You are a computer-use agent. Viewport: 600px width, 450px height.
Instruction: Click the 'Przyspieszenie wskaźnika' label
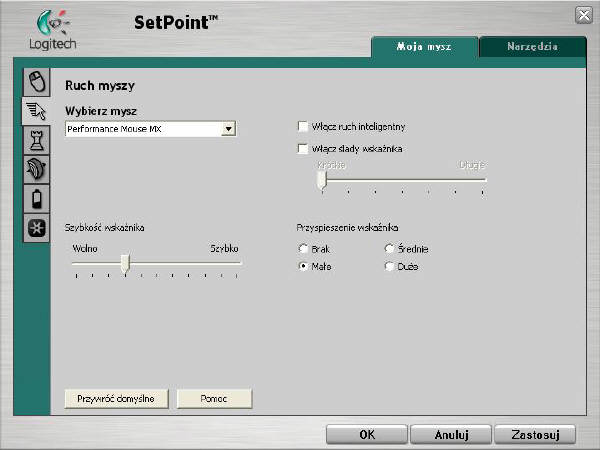[347, 228]
